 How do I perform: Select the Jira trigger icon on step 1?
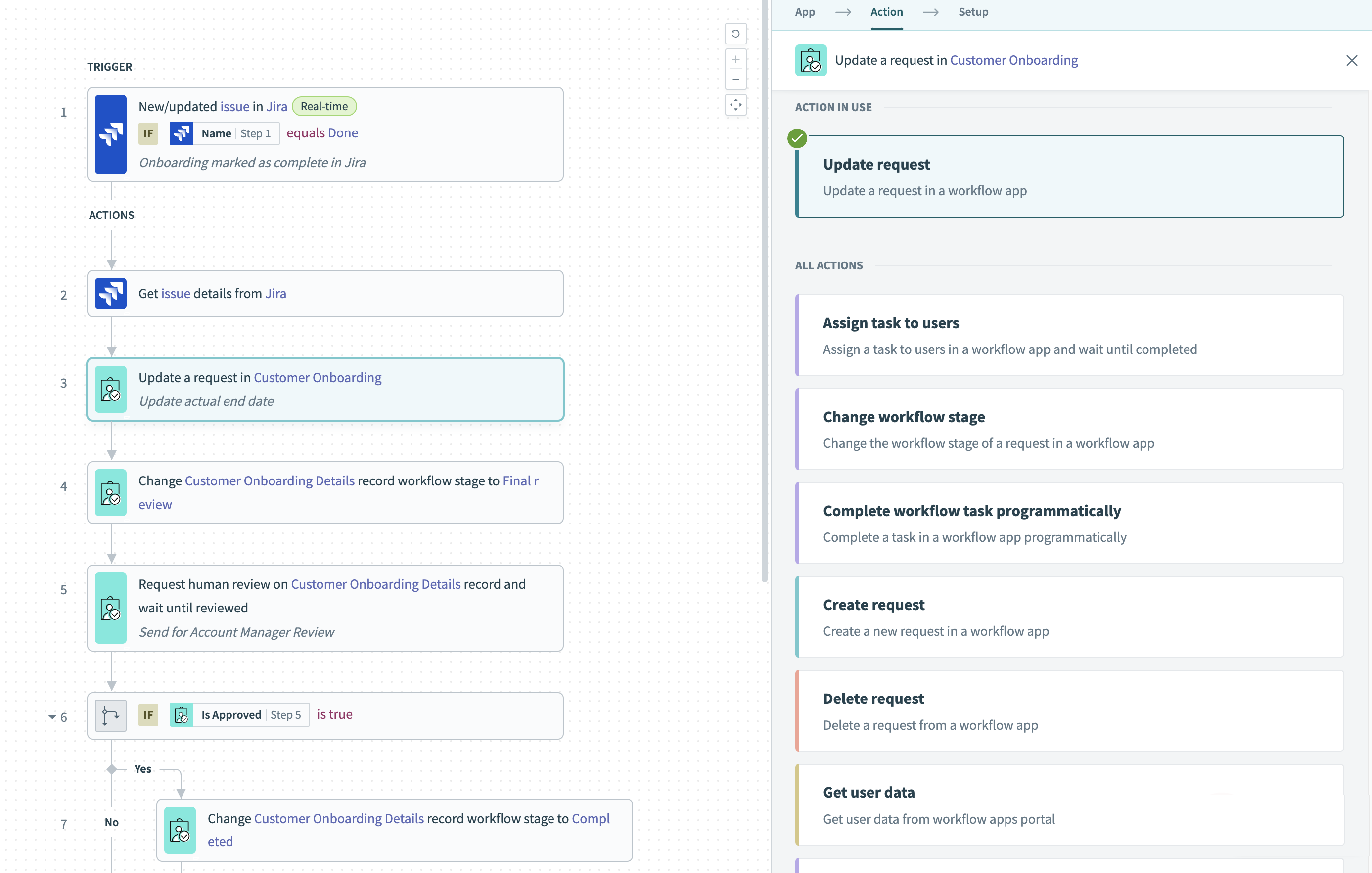[x=110, y=135]
